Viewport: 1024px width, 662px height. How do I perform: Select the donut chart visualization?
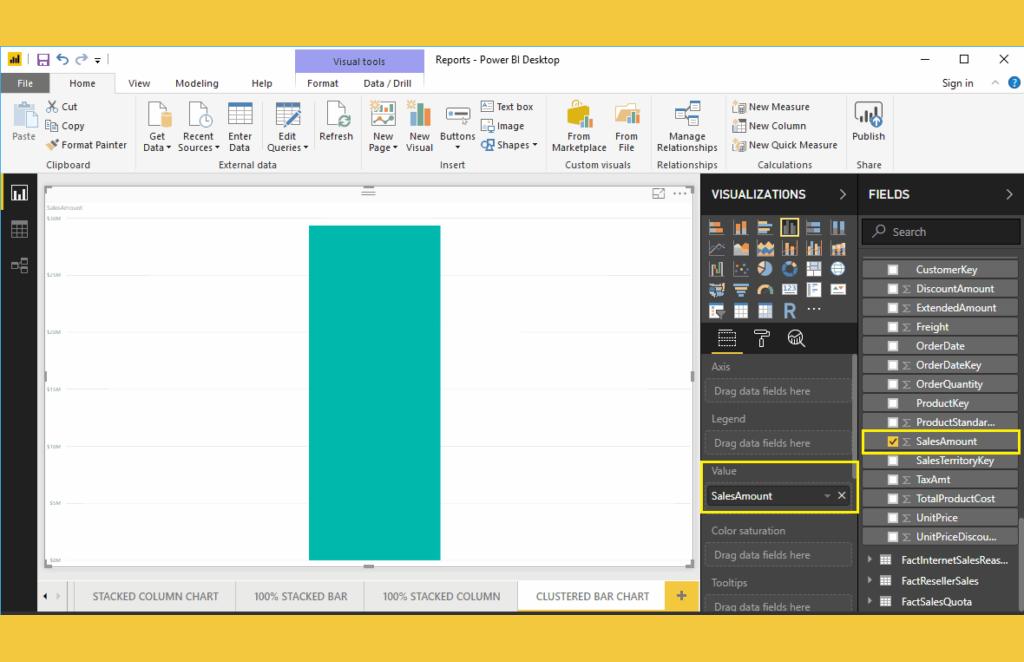pos(790,268)
